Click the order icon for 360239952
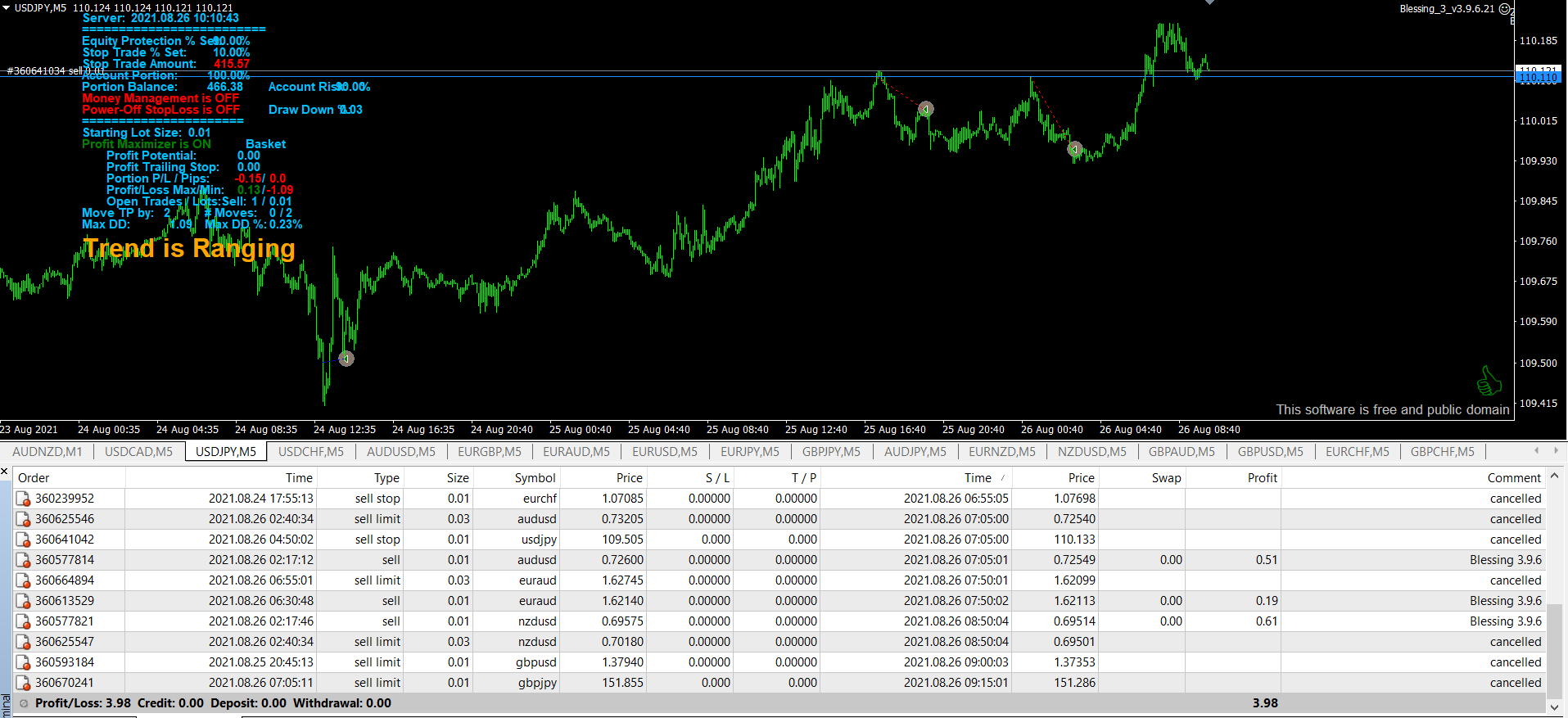This screenshot has width=1568, height=718. 23,499
